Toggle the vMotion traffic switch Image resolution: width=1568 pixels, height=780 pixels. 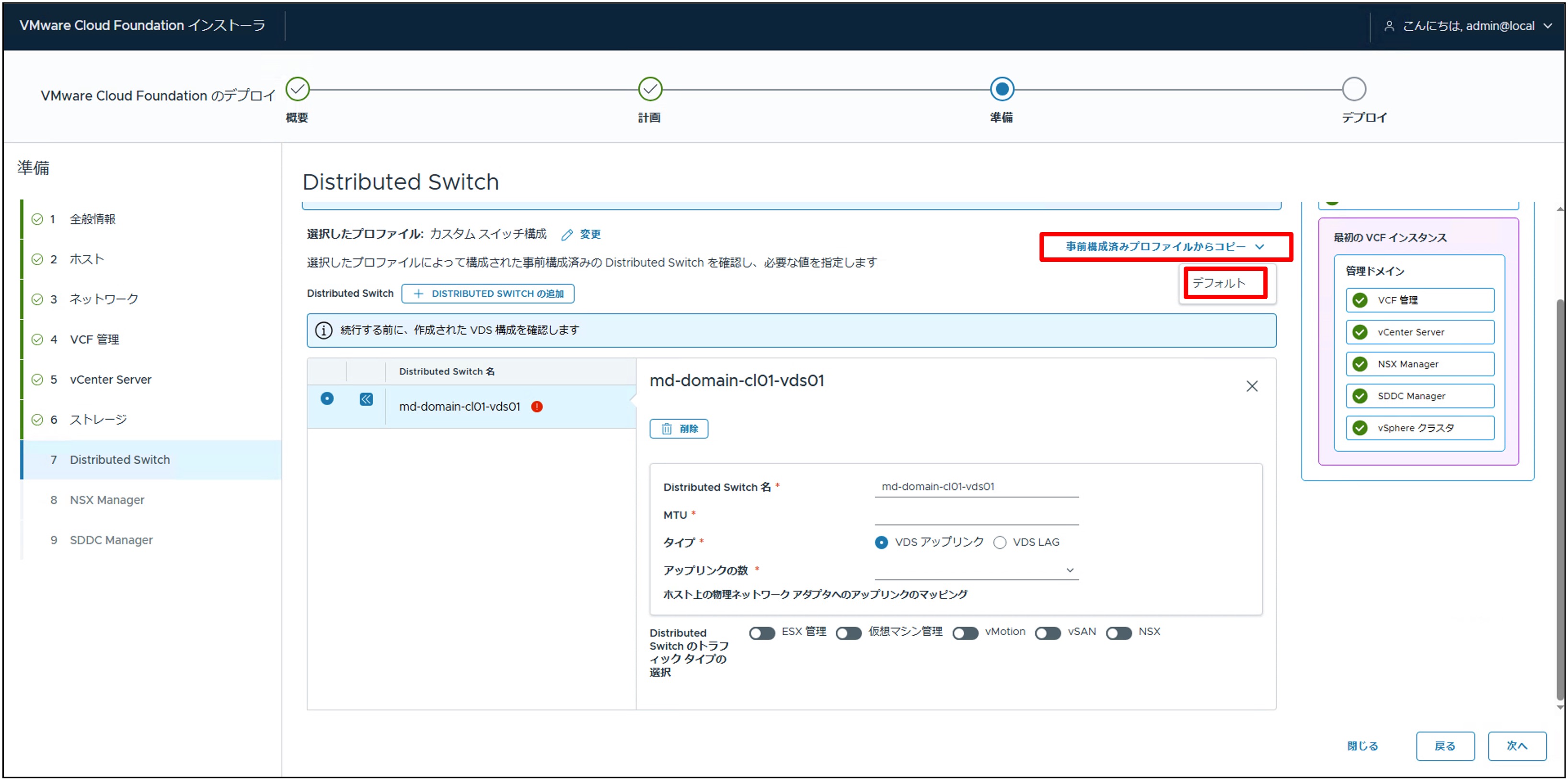click(x=966, y=633)
